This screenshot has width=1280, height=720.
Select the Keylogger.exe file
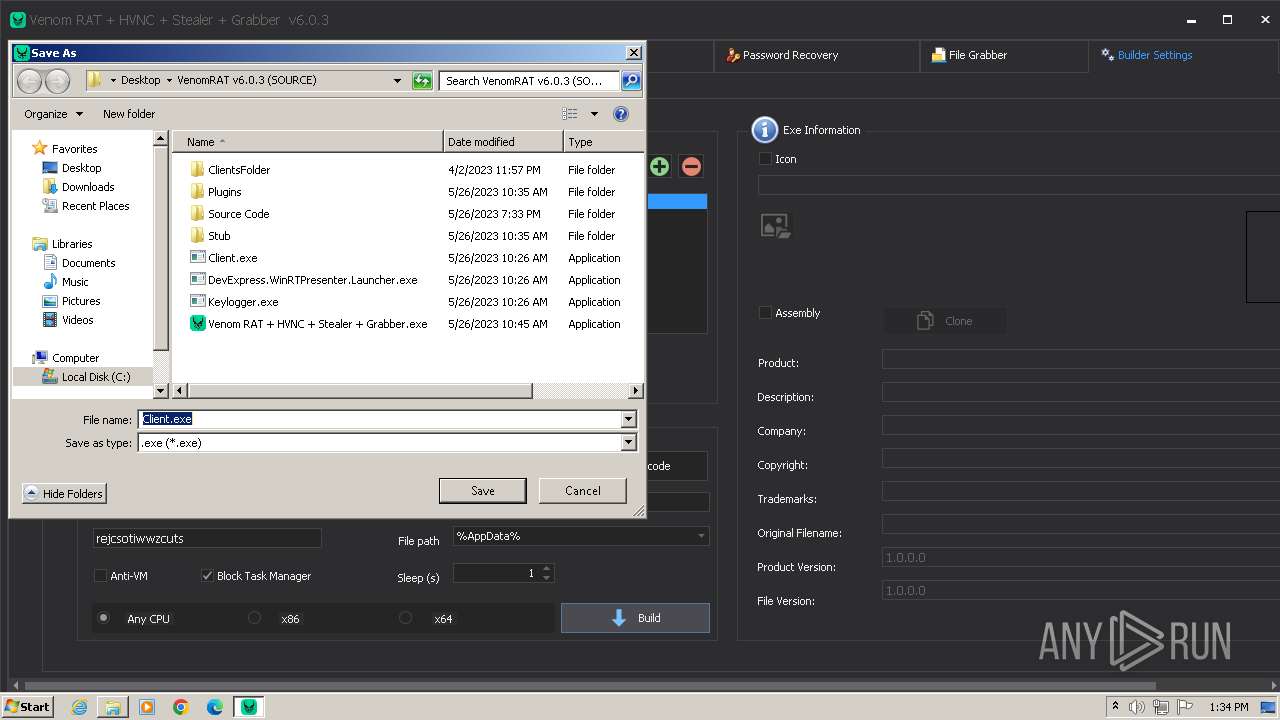coord(243,302)
